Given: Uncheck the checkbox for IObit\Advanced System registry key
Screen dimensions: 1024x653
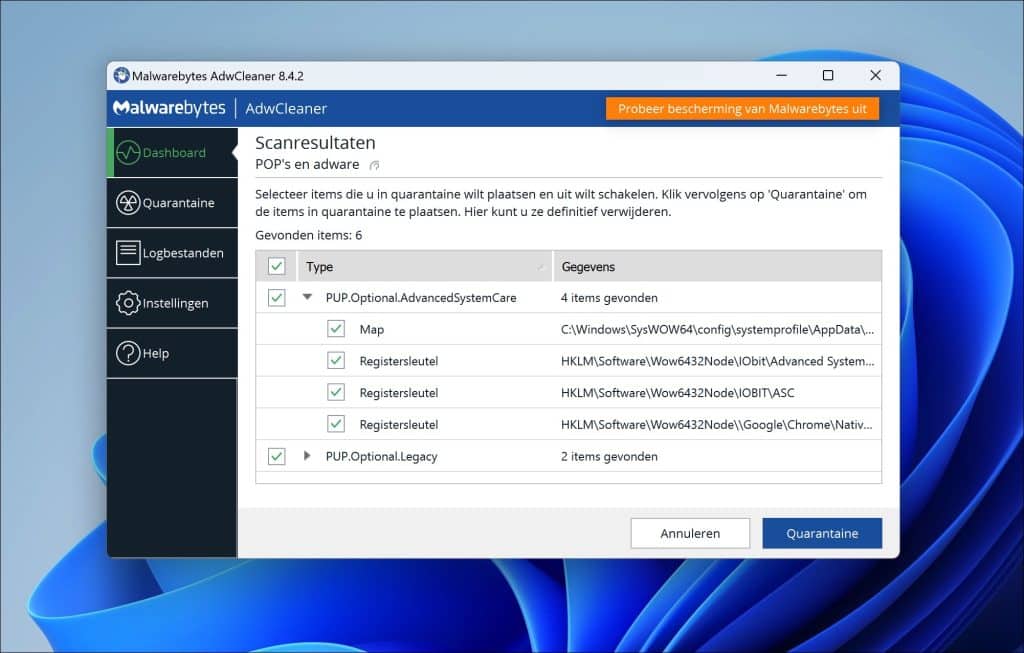Looking at the screenshot, I should click(336, 360).
